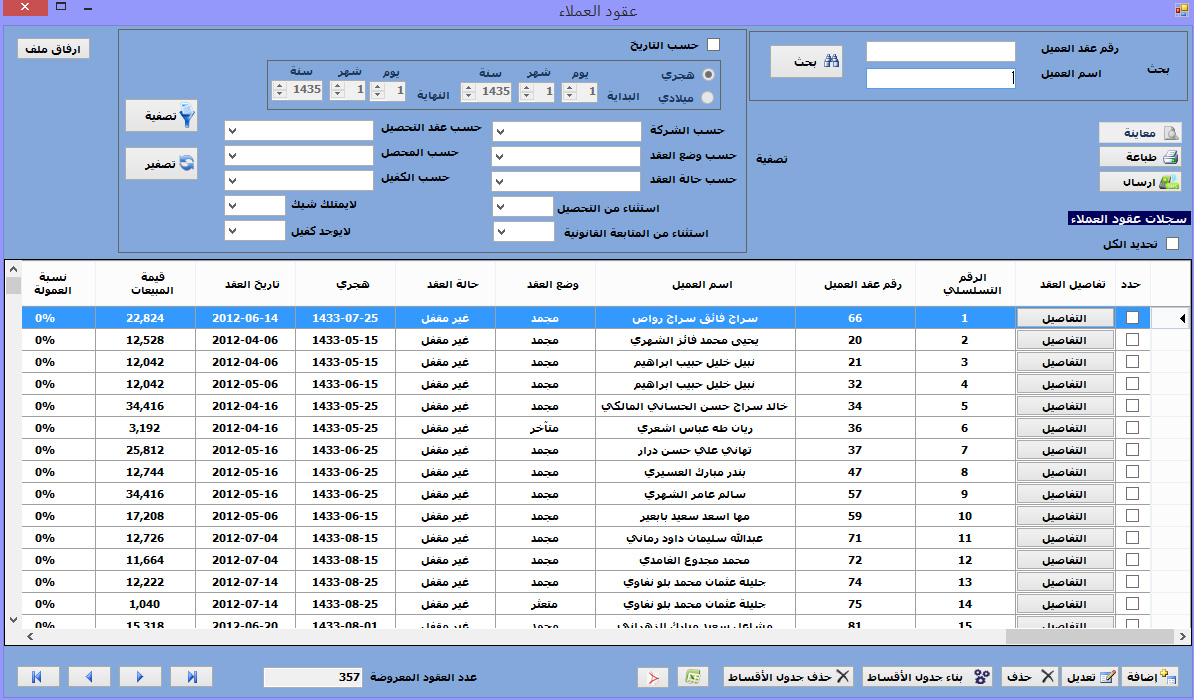Viewport: 1194px width, 700px height.
Task: Add a new contract (إضافة)
Action: click(1150, 677)
